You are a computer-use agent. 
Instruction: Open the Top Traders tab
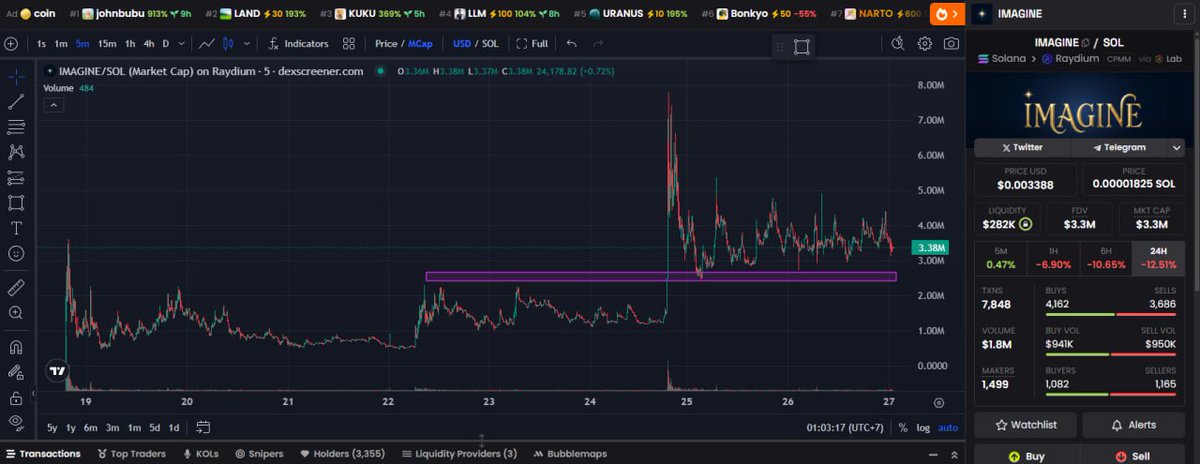131,453
